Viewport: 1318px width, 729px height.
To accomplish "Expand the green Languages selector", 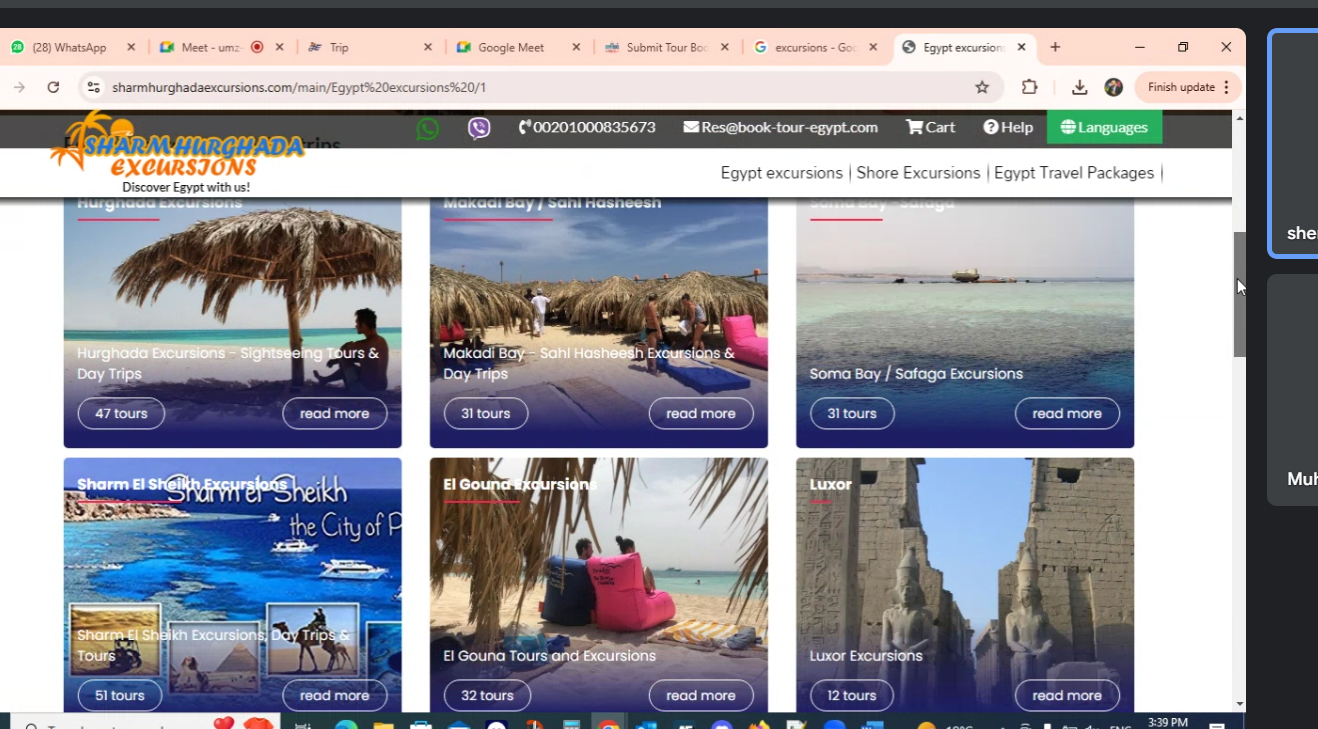I will (x=1104, y=127).
